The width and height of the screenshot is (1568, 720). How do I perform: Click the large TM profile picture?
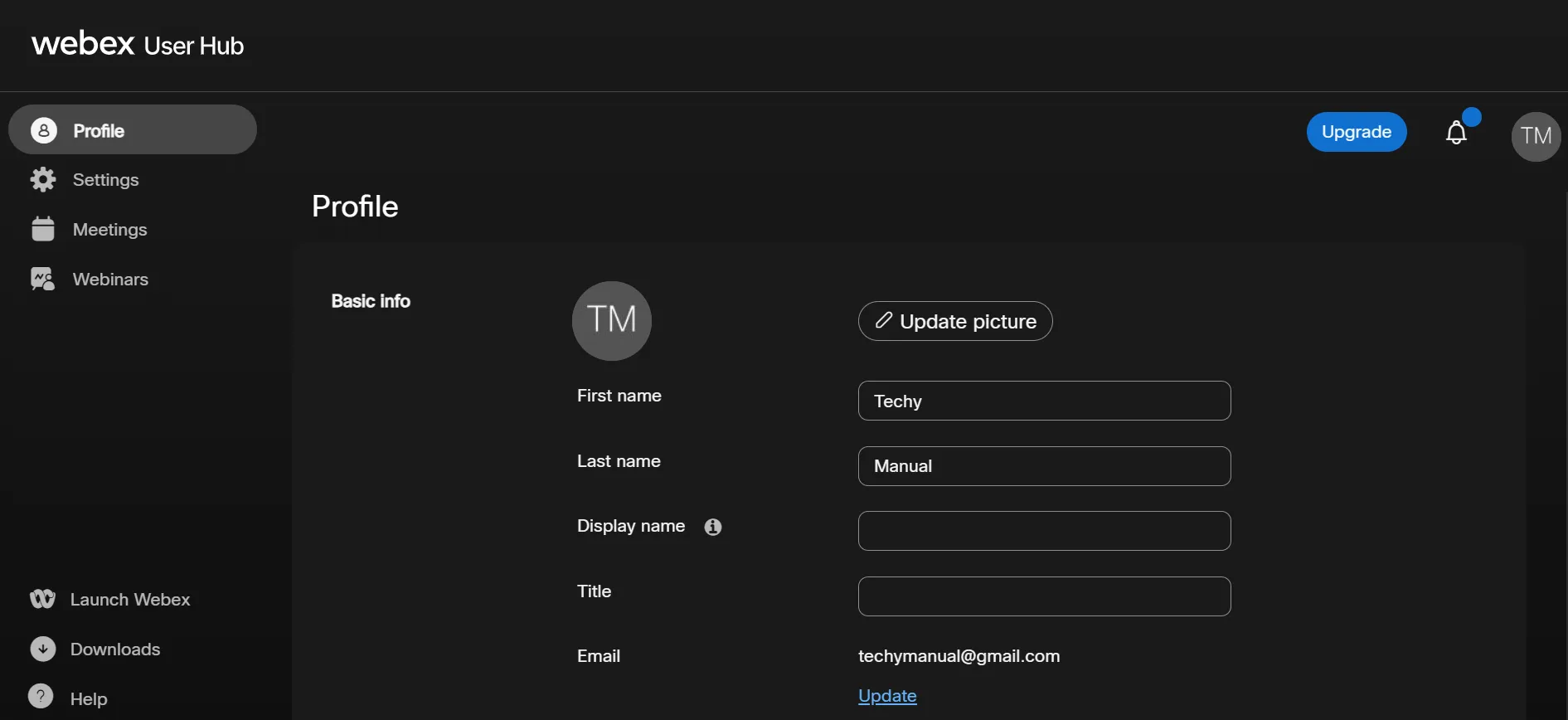[x=612, y=321]
